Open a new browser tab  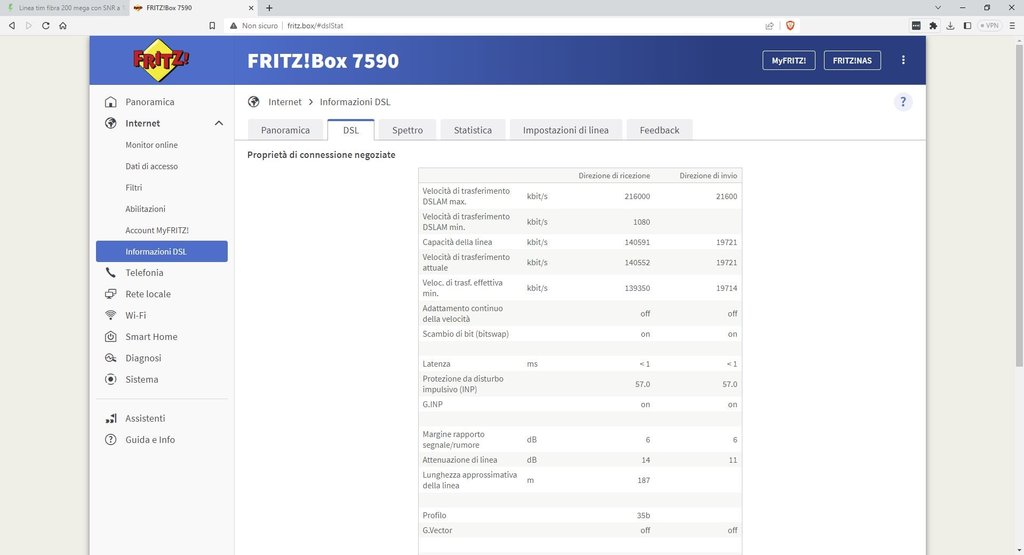(269, 8)
